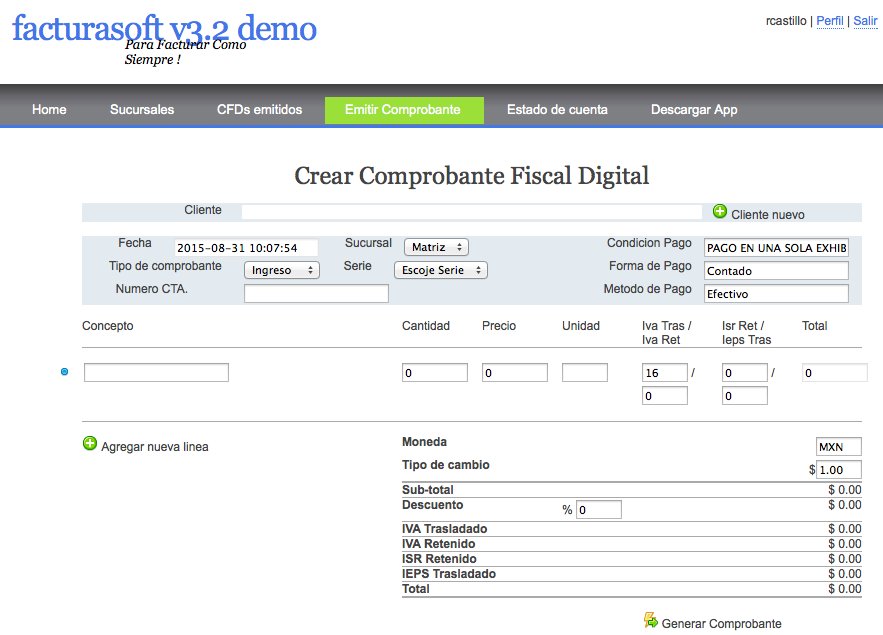Select the Descuento percentage field
The width and height of the screenshot is (883, 635).
598,510
